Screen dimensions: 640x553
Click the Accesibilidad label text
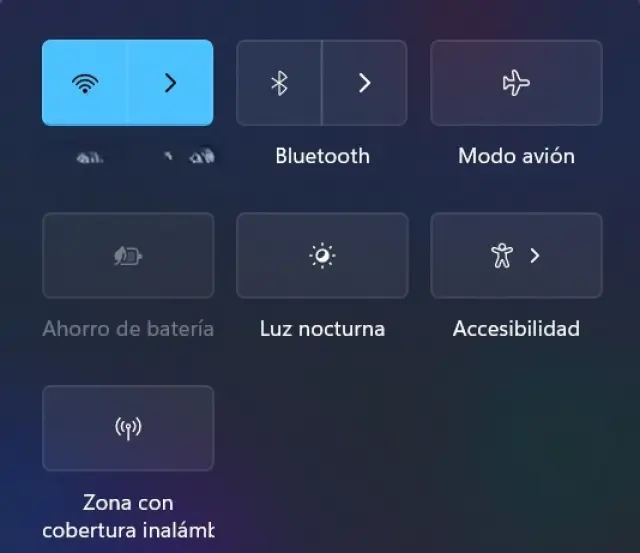pos(516,329)
